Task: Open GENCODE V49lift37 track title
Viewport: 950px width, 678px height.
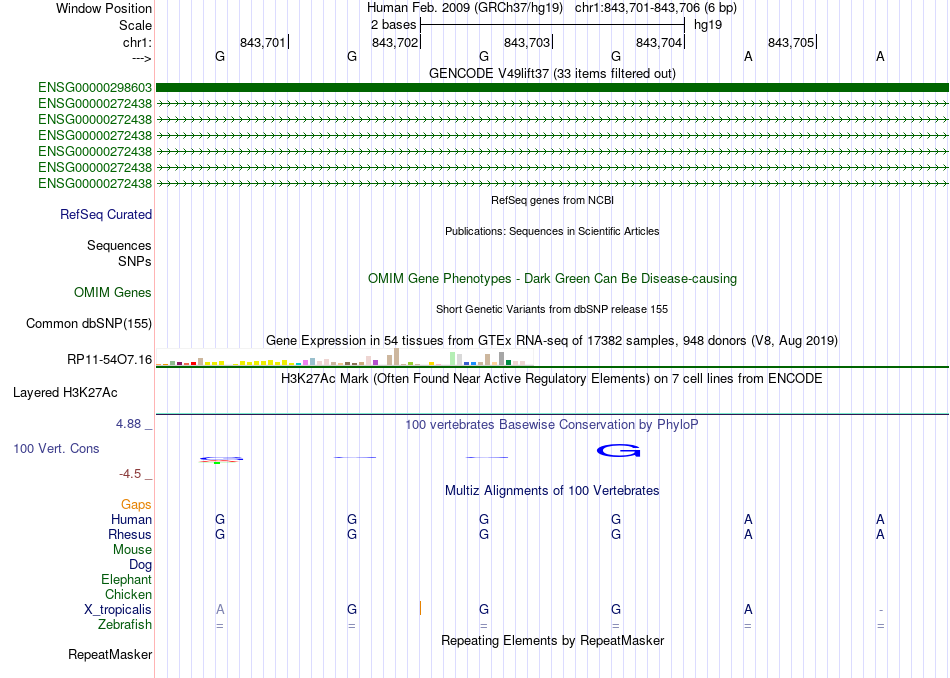Action: tap(552, 73)
